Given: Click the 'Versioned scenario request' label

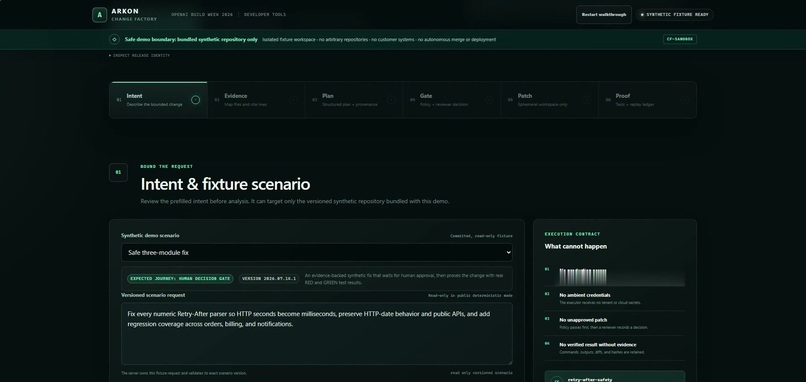Looking at the screenshot, I should tap(153, 295).
